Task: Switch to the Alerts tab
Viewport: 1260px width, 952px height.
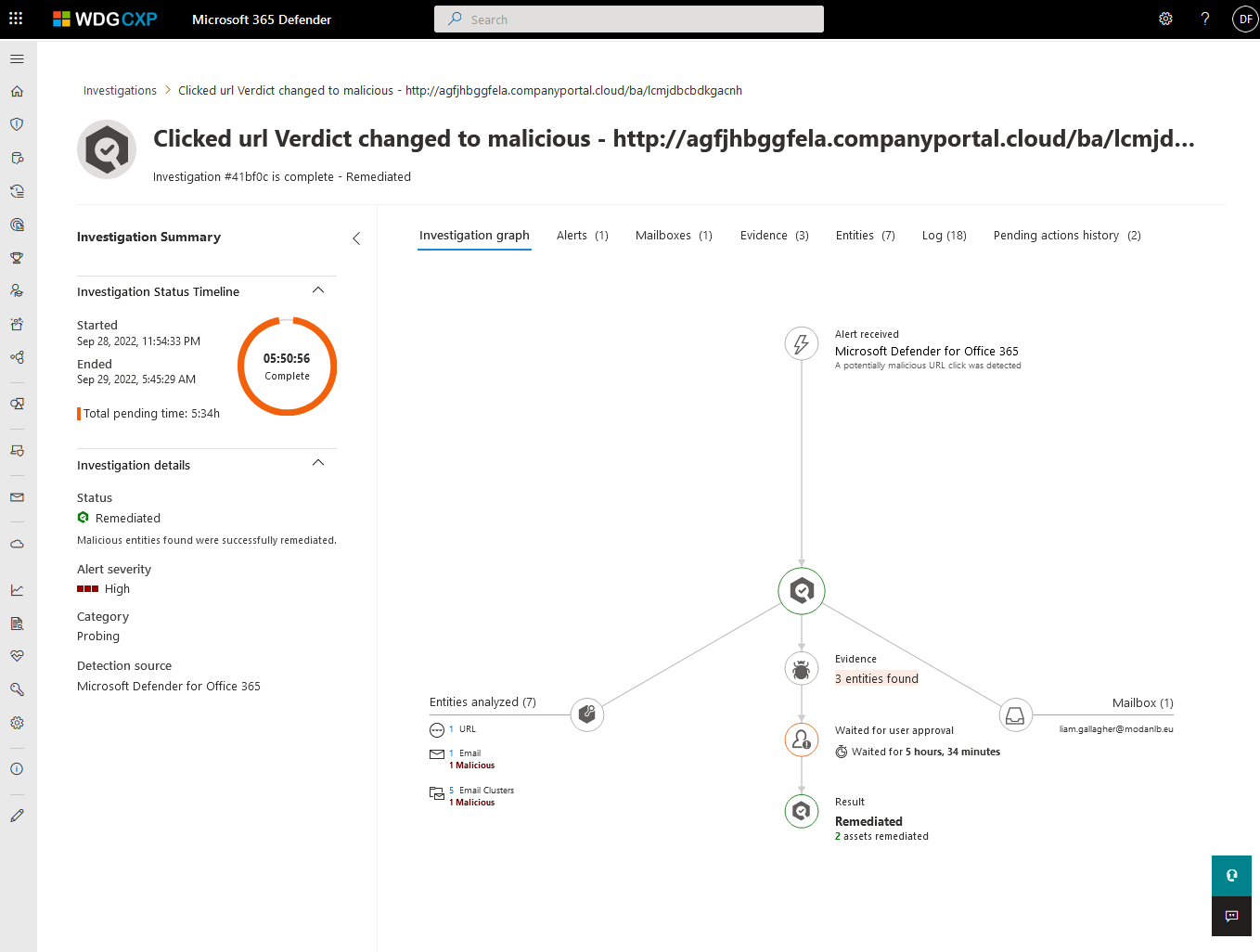Action: 582,236
